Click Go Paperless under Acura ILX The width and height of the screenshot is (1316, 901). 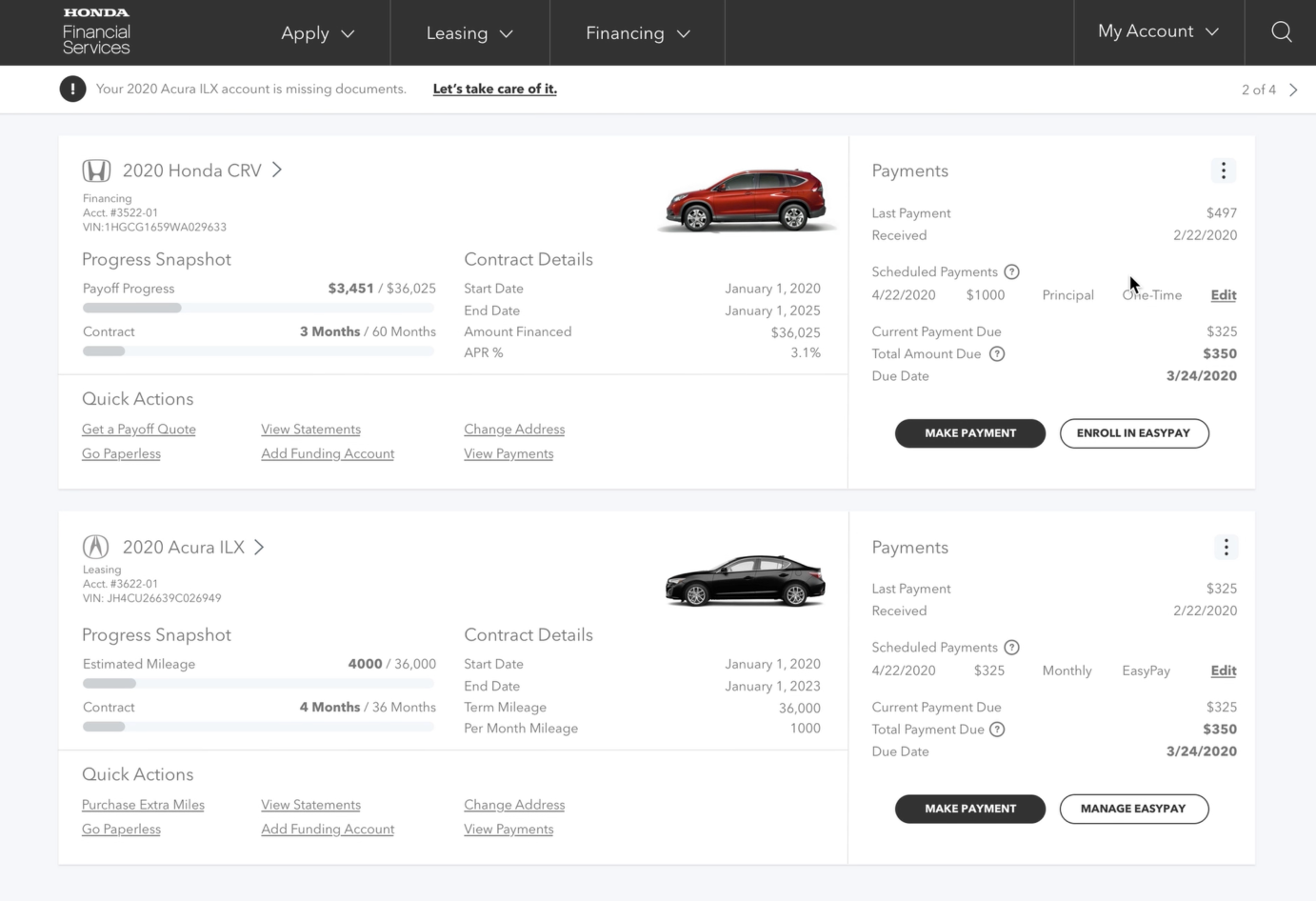(121, 830)
